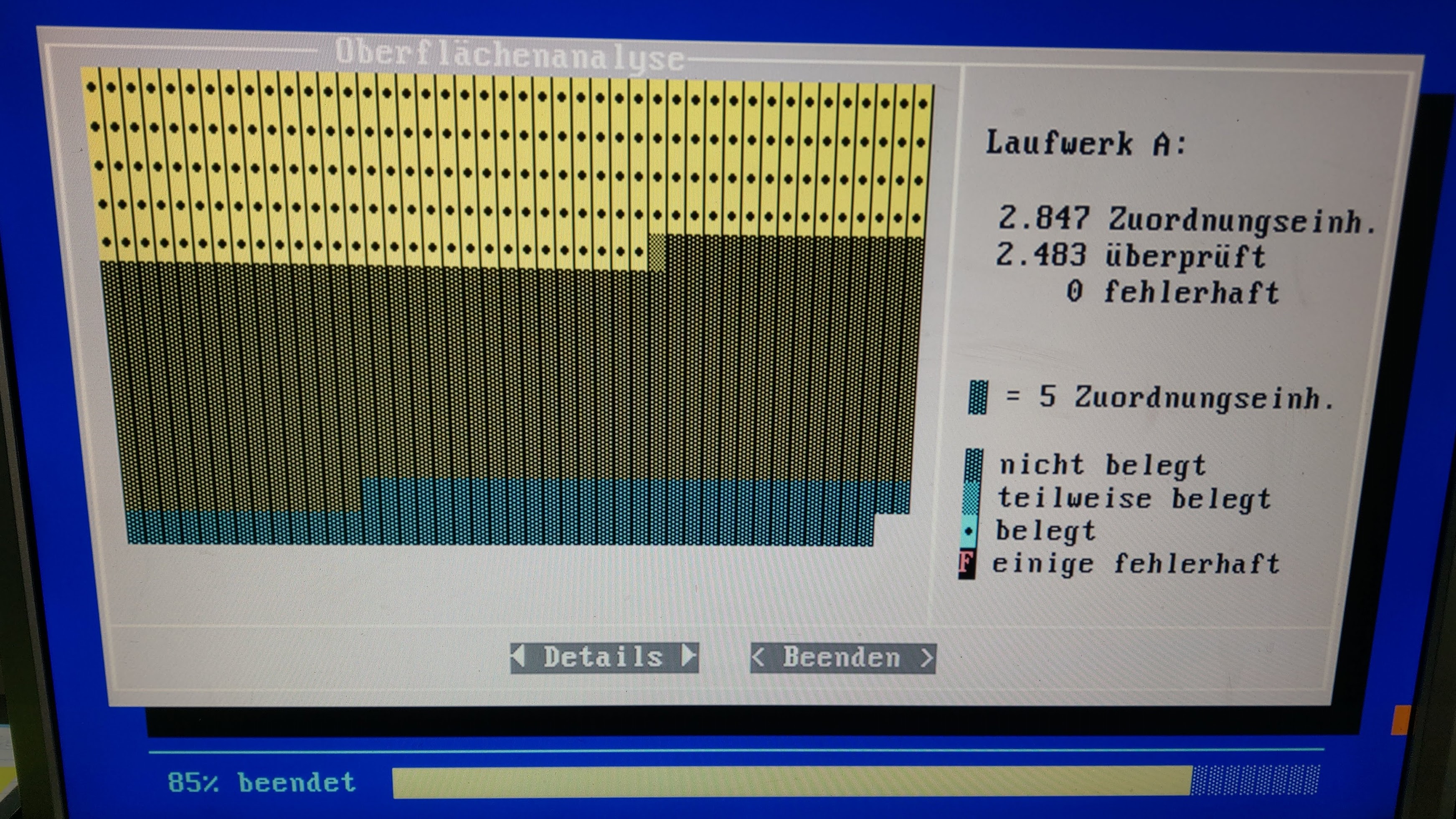The height and width of the screenshot is (819, 1456).
Task: Click the yellow progress bar at bottom
Action: coord(791,782)
